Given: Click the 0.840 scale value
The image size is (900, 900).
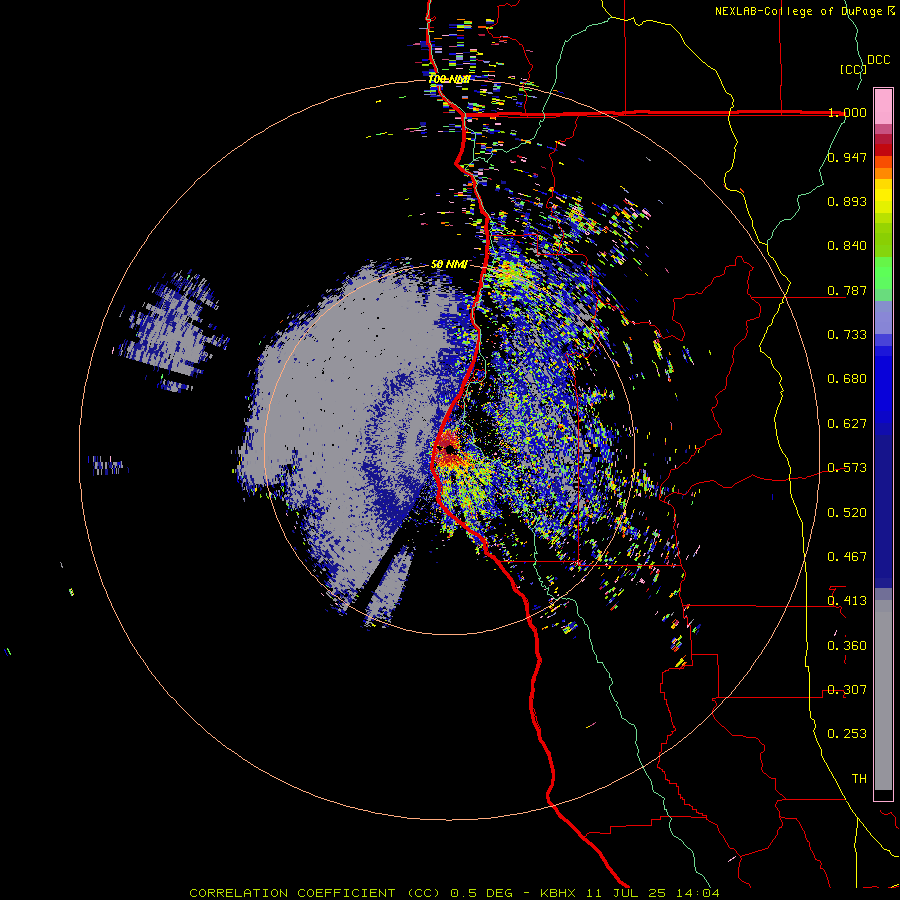Looking at the screenshot, I should pos(847,246).
